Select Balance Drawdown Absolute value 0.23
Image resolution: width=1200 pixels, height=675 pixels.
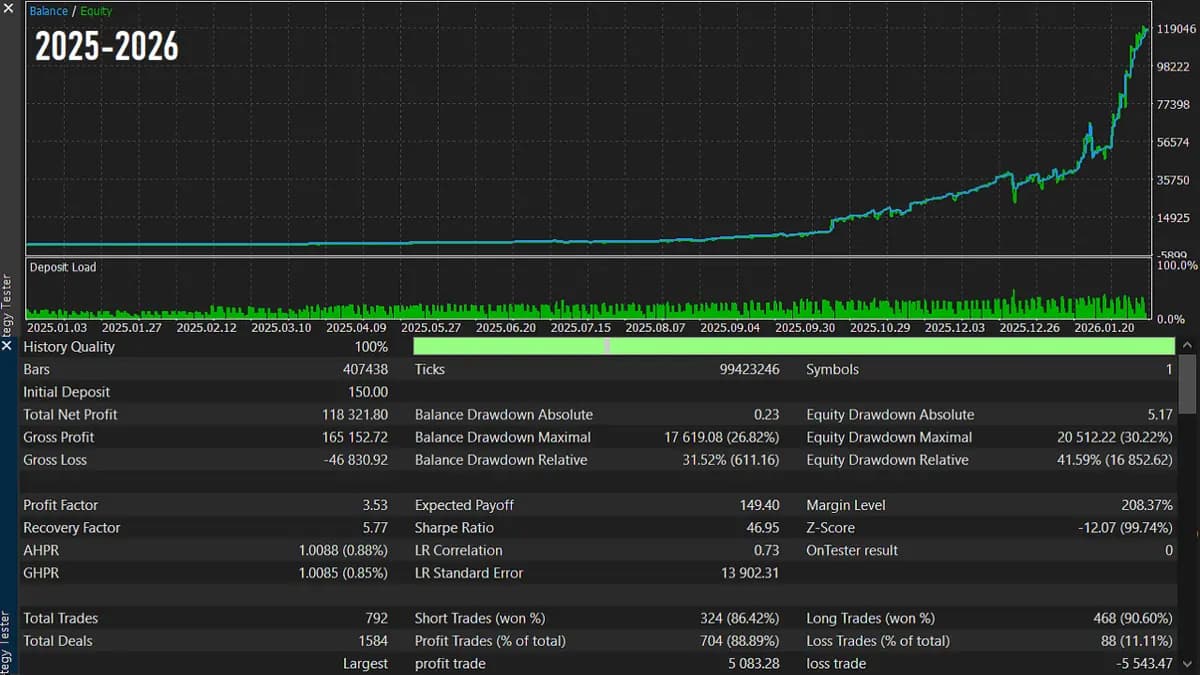tap(767, 414)
